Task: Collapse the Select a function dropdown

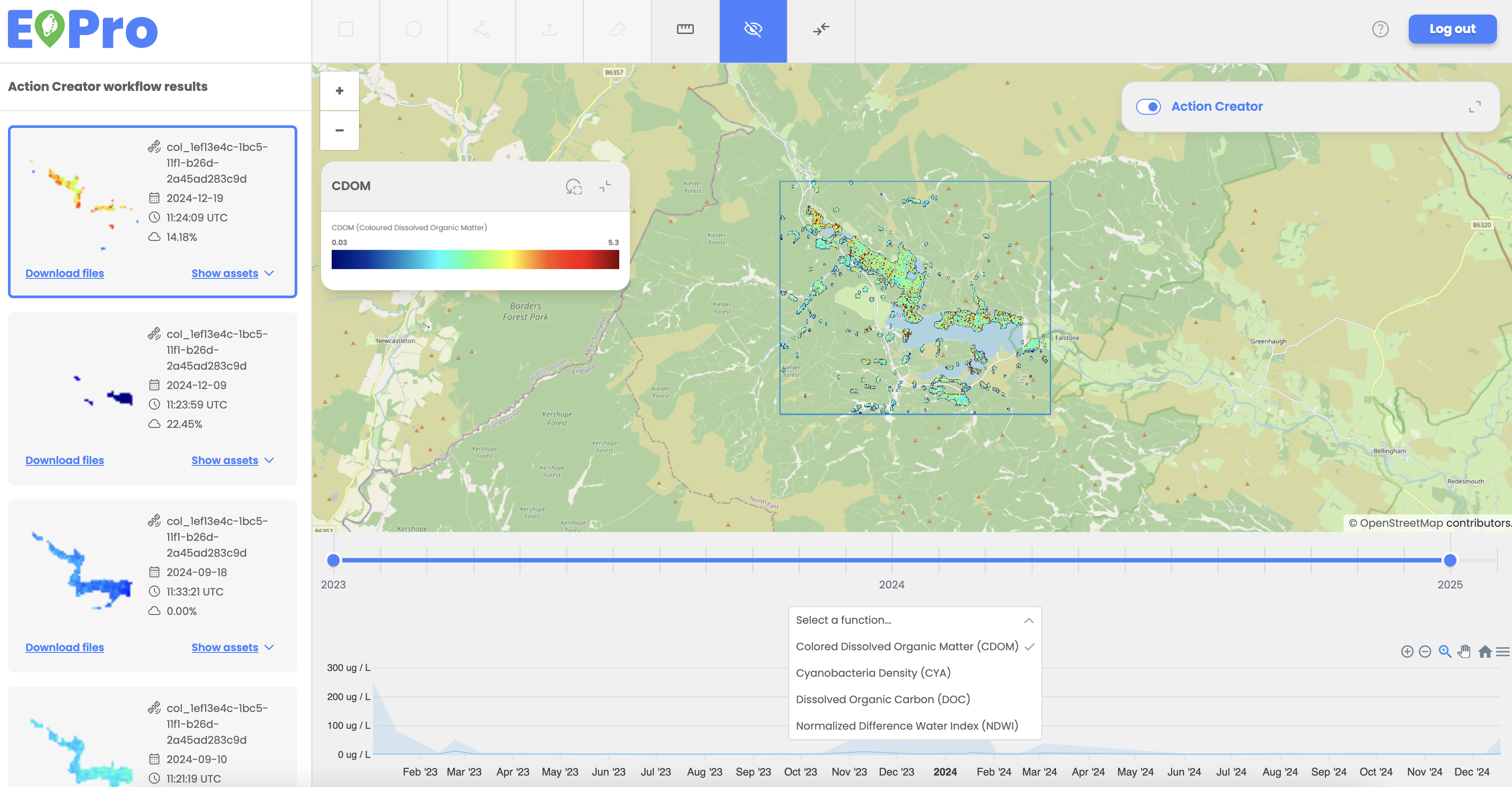Action: point(1029,620)
